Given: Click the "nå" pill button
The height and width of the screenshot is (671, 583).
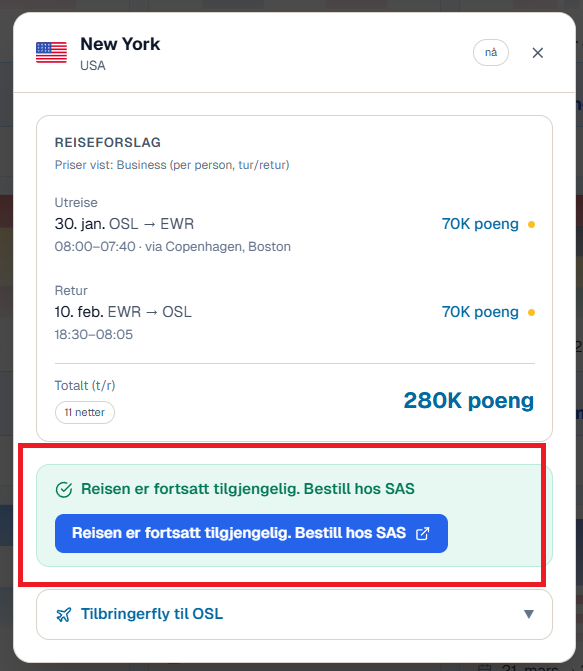Looking at the screenshot, I should tap(491, 53).
